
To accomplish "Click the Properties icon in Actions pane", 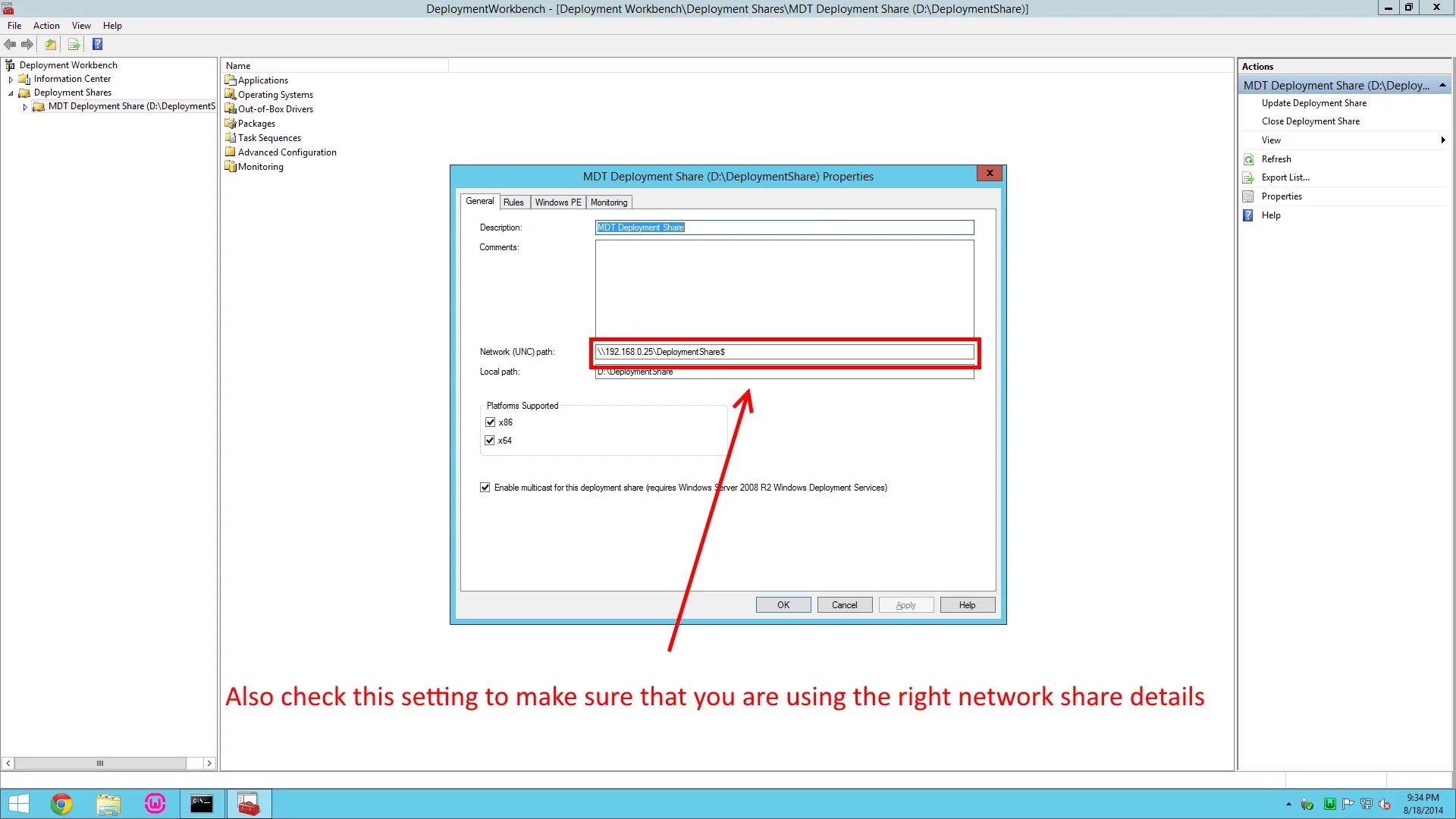I will pos(1248,196).
